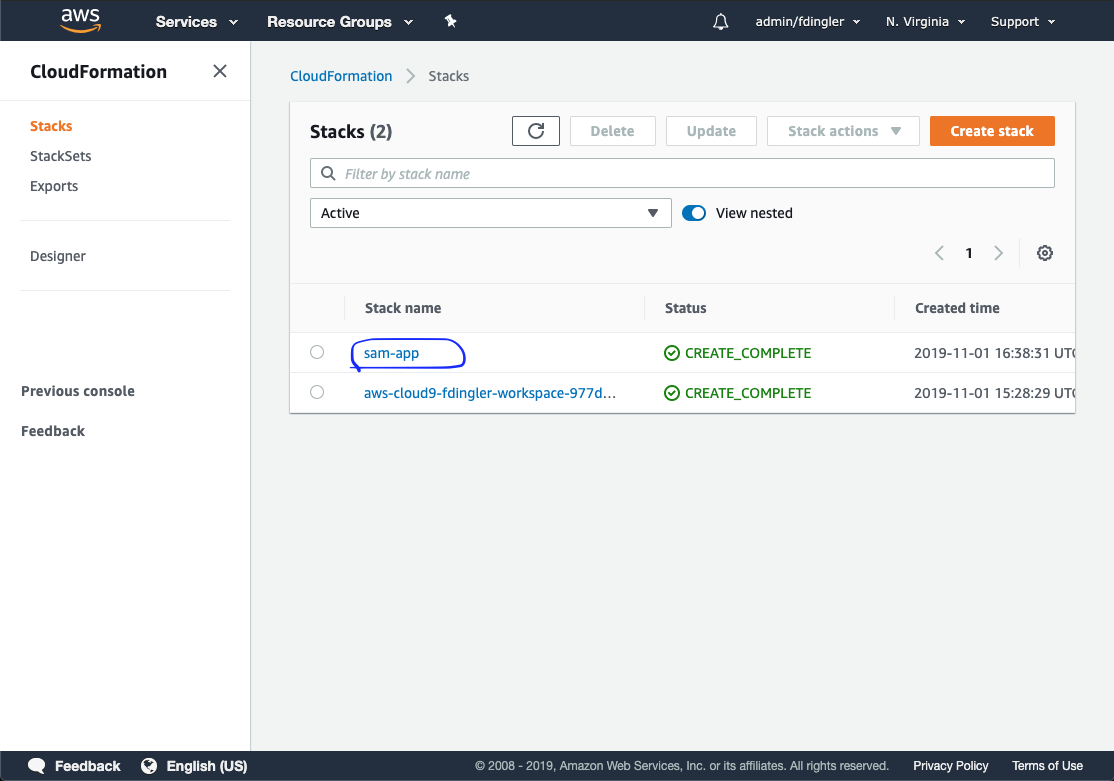
Task: Click the globe language icon
Action: coord(149,766)
